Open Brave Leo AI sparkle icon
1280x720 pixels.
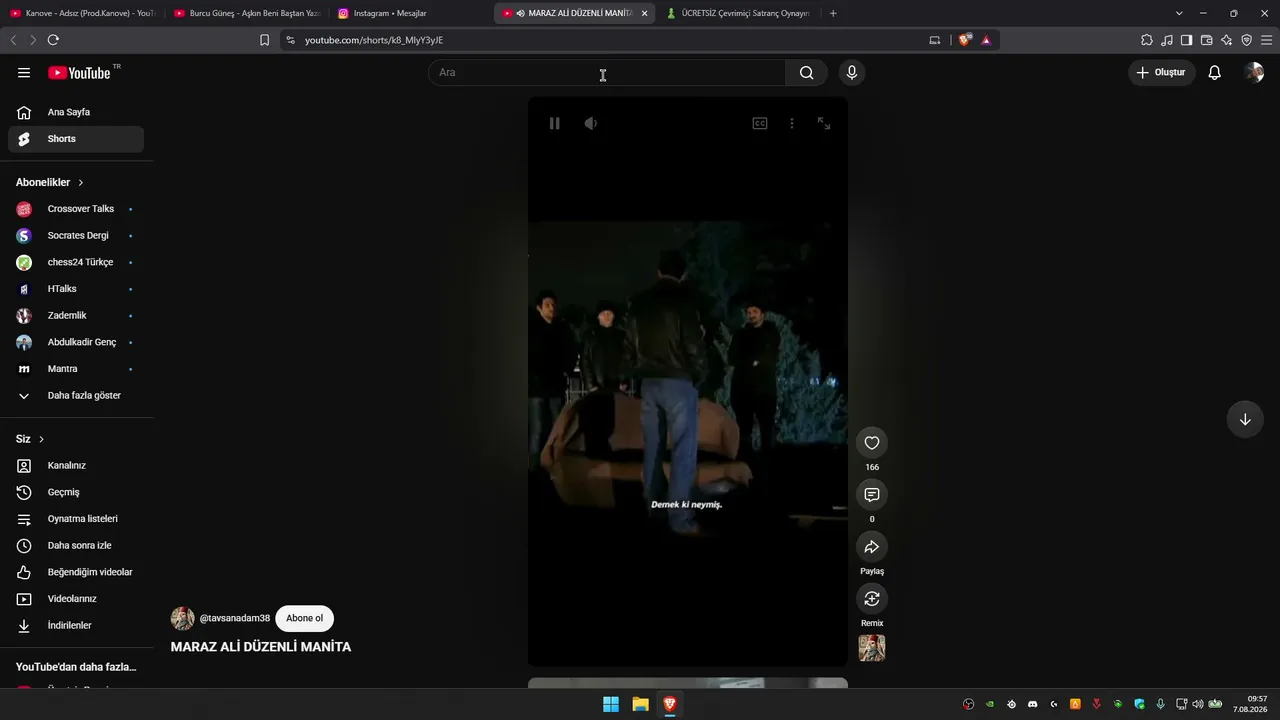tap(1226, 40)
